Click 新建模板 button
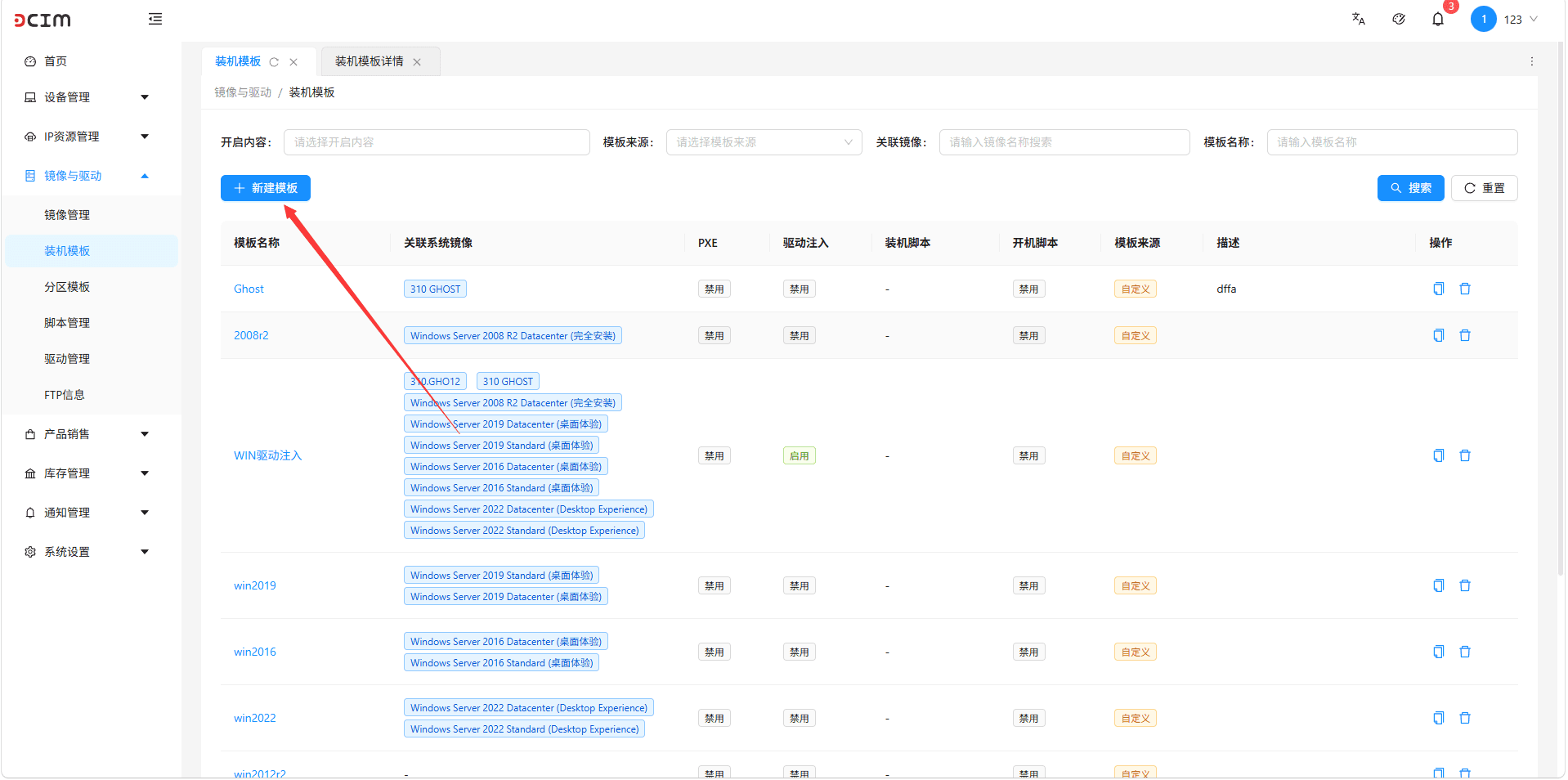The height and width of the screenshot is (780, 1568). click(265, 188)
